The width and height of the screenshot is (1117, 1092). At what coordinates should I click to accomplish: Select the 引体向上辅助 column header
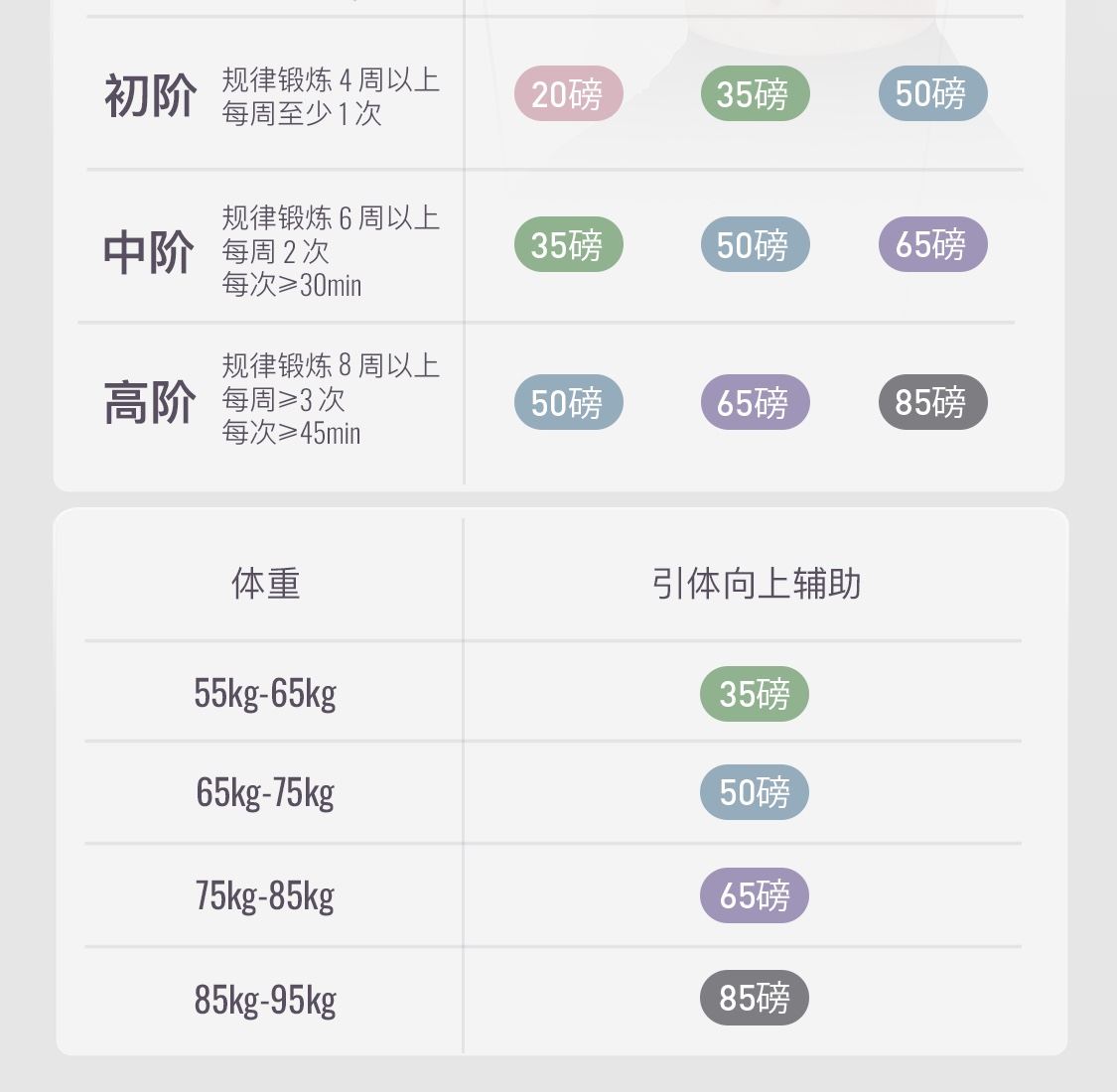756,584
